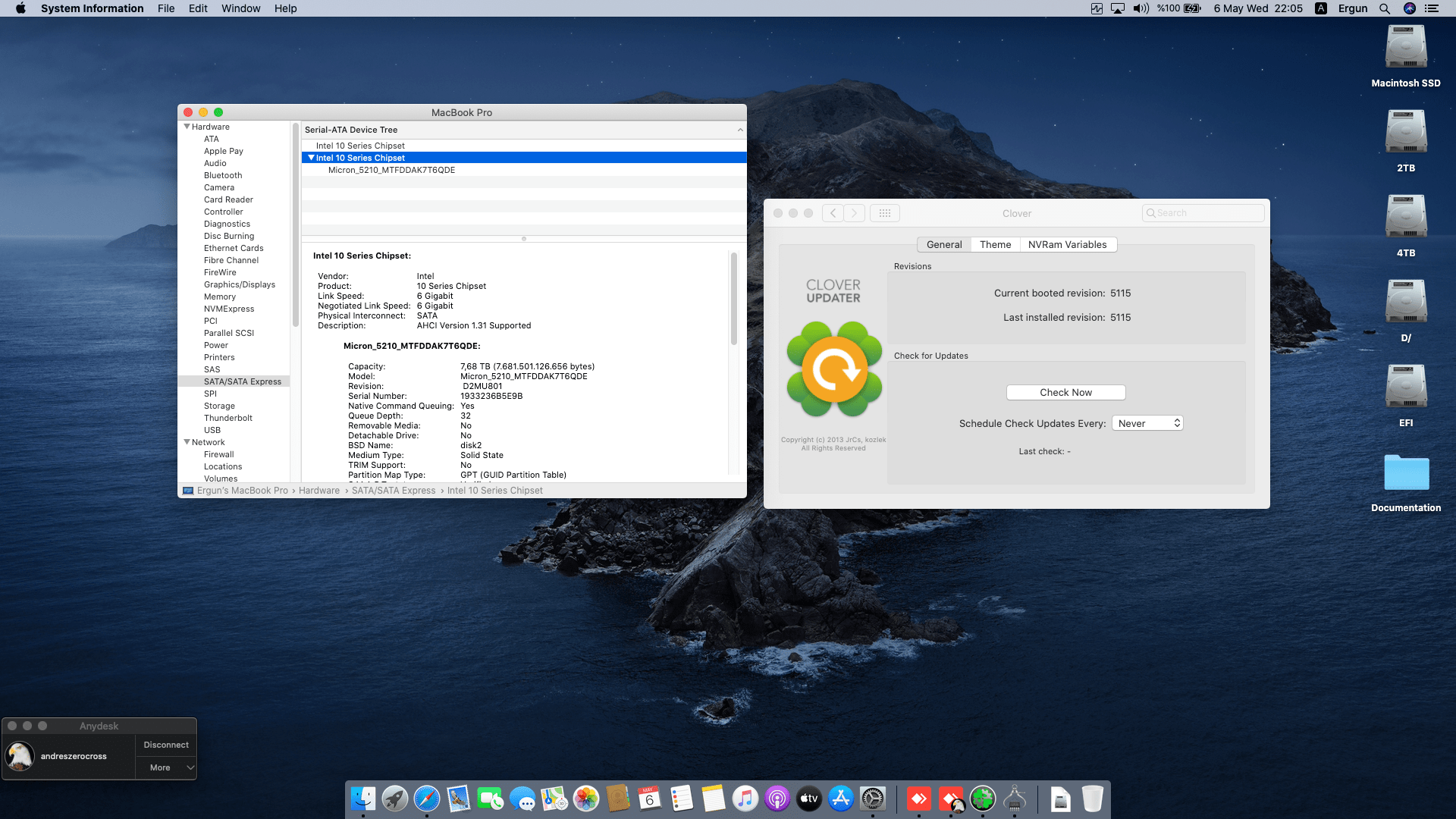Screen dimensions: 1456x819
Task: Click Disconnect in Anydesk panel
Action: [166, 745]
